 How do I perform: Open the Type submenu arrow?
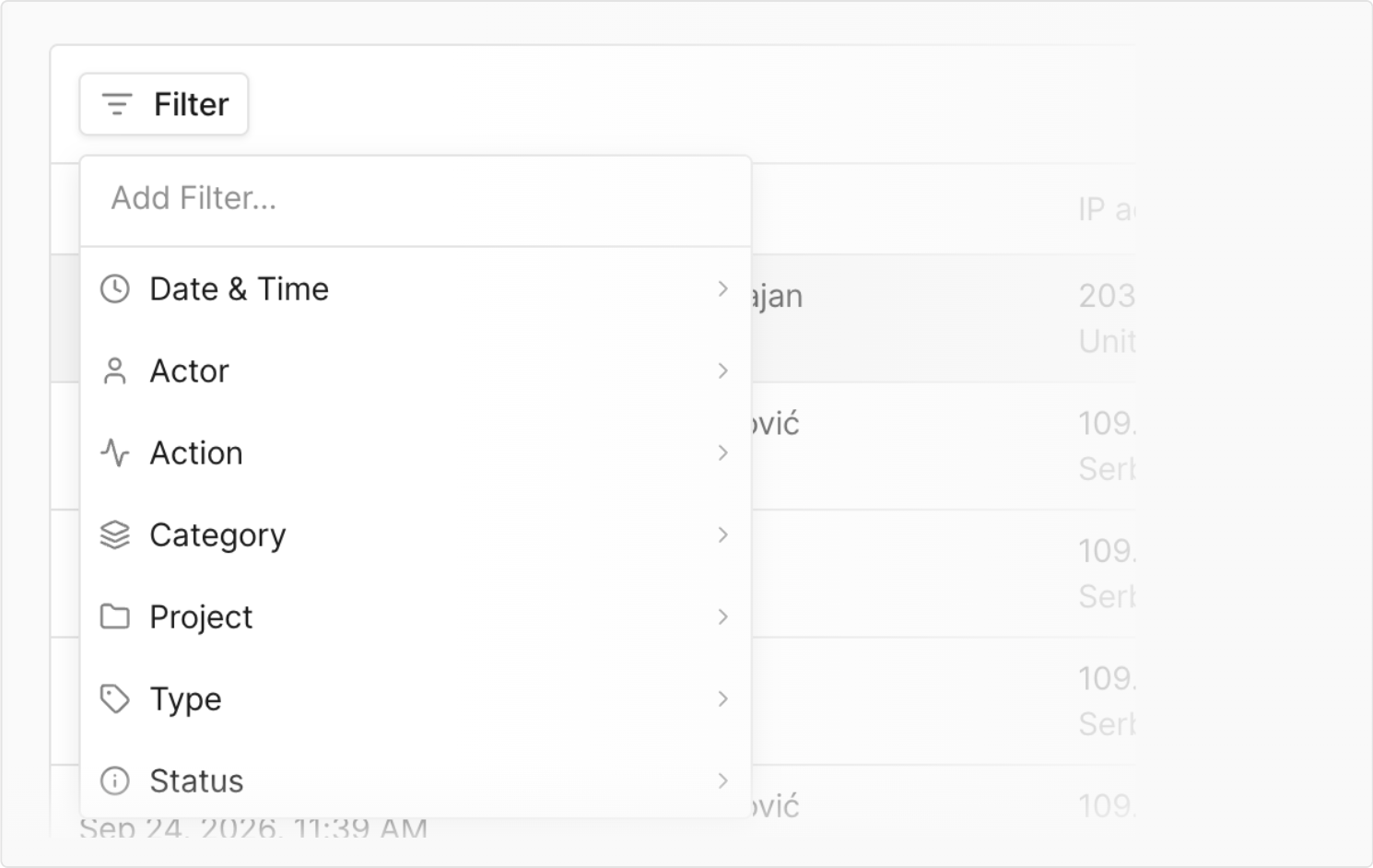723,698
